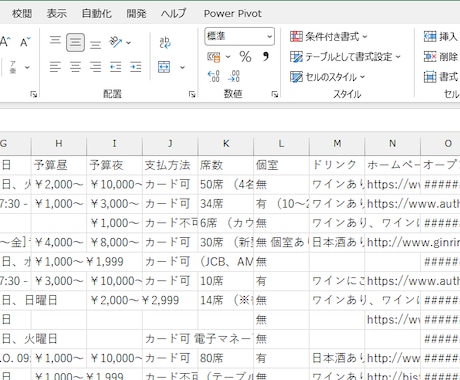The width and height of the screenshot is (460, 380).
Task: Open 校閲 ribbon tab
Action: tap(22, 14)
